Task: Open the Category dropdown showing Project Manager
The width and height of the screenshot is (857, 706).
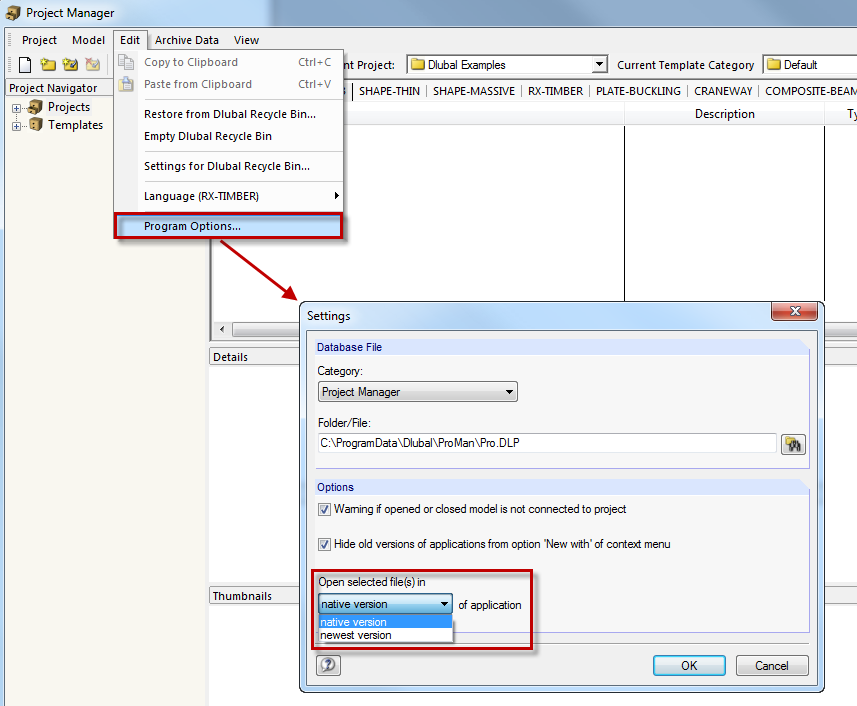Action: coord(508,391)
